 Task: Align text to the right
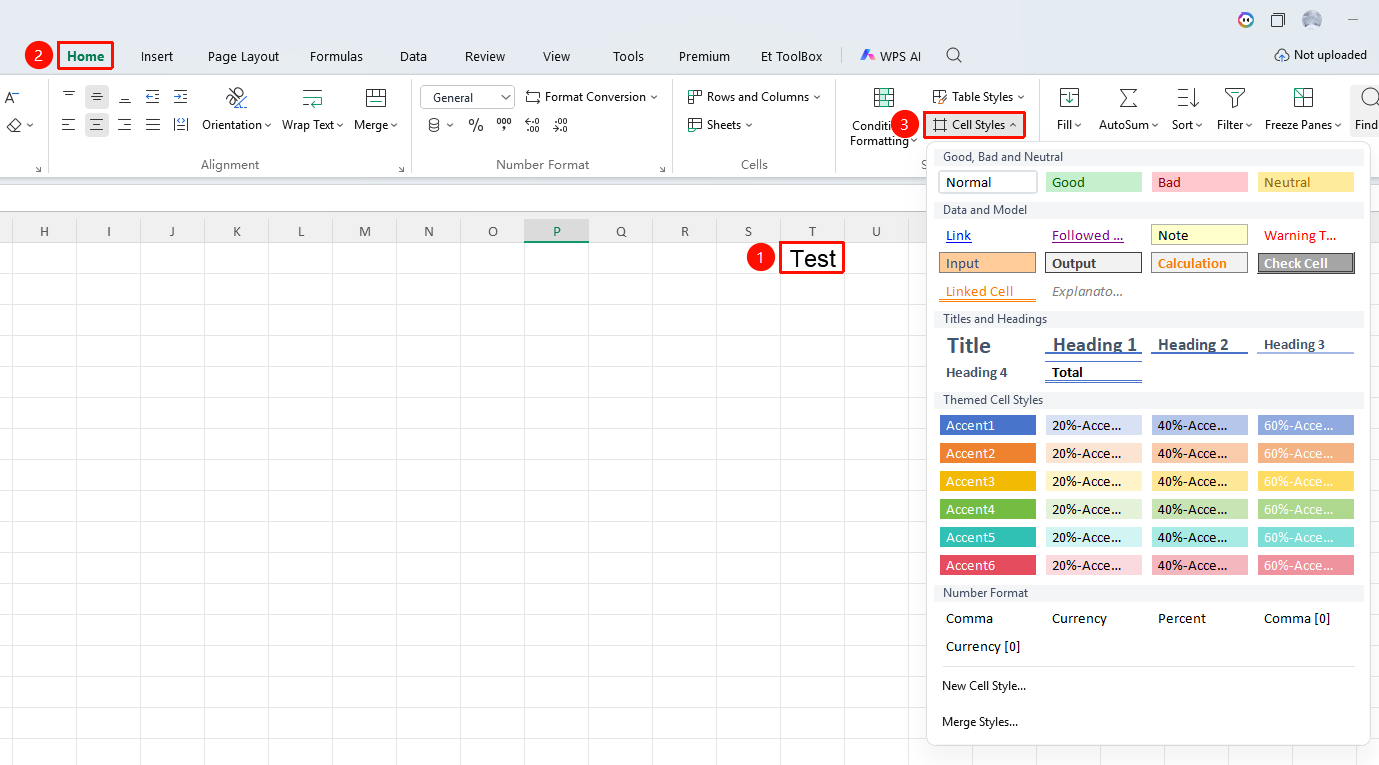point(125,125)
